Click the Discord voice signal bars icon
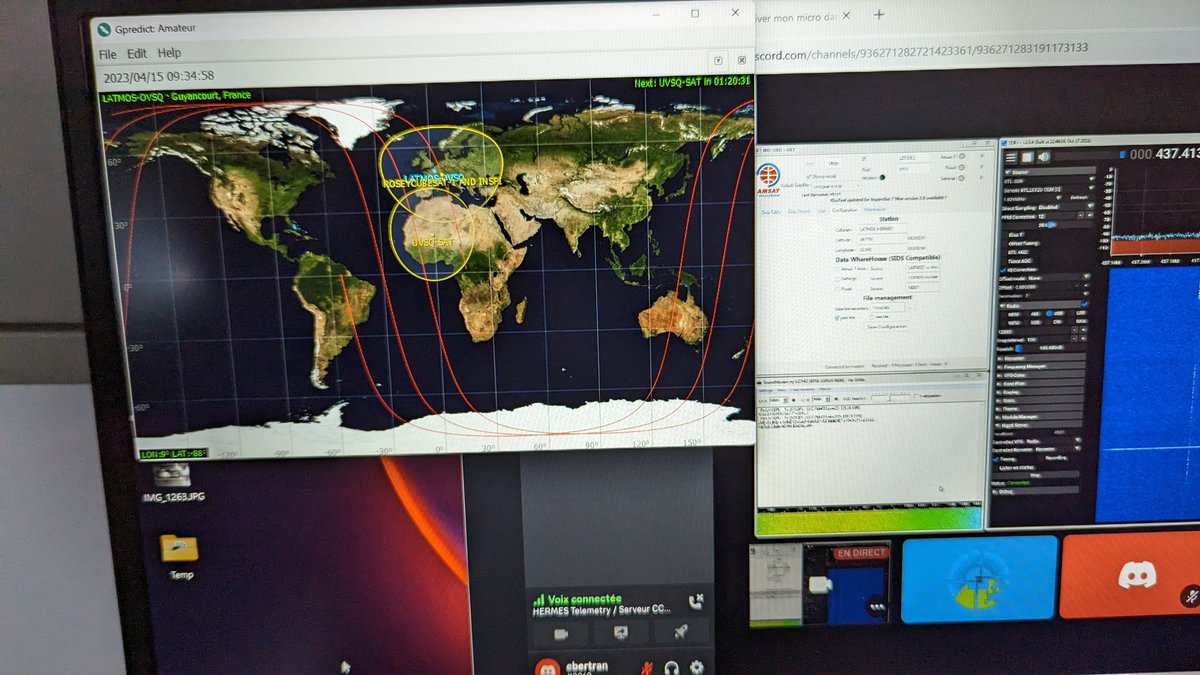The height and width of the screenshot is (675, 1200). click(539, 598)
